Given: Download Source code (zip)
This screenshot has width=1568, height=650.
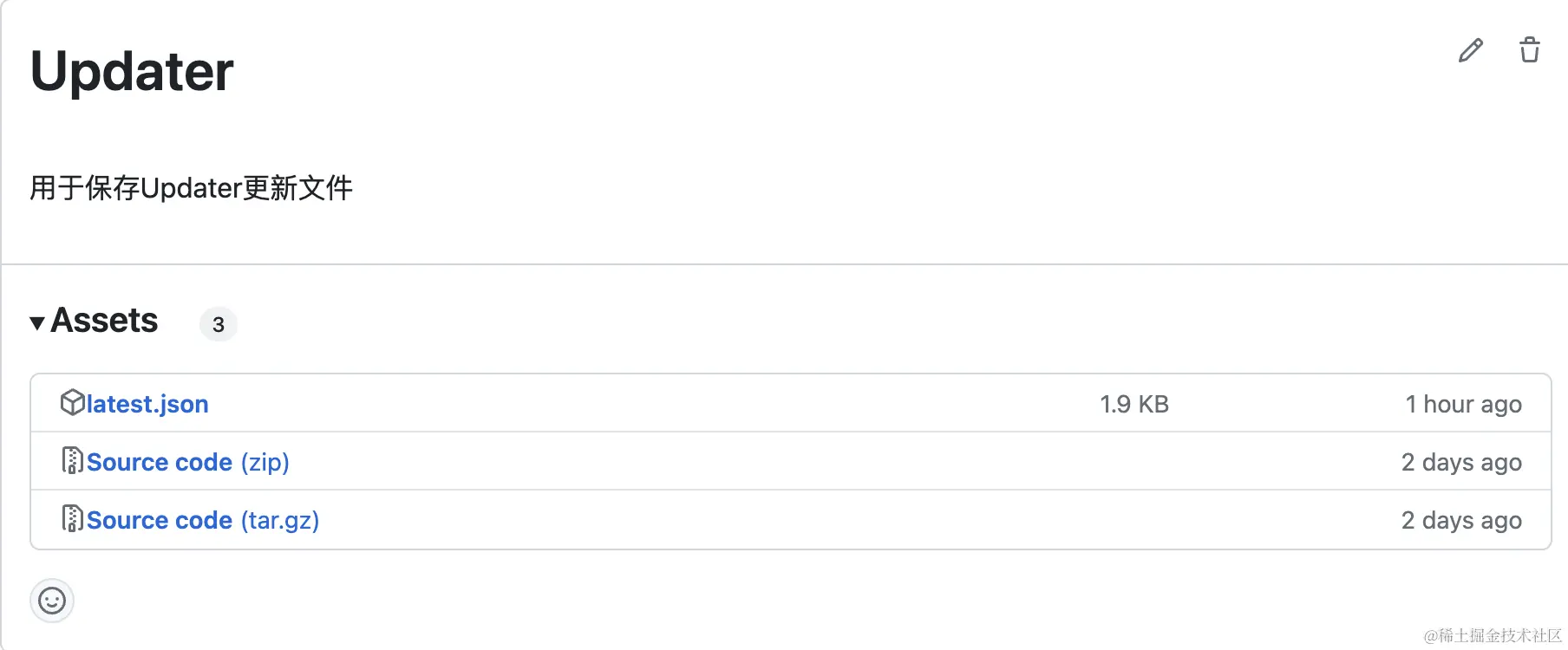Looking at the screenshot, I should click(x=188, y=462).
